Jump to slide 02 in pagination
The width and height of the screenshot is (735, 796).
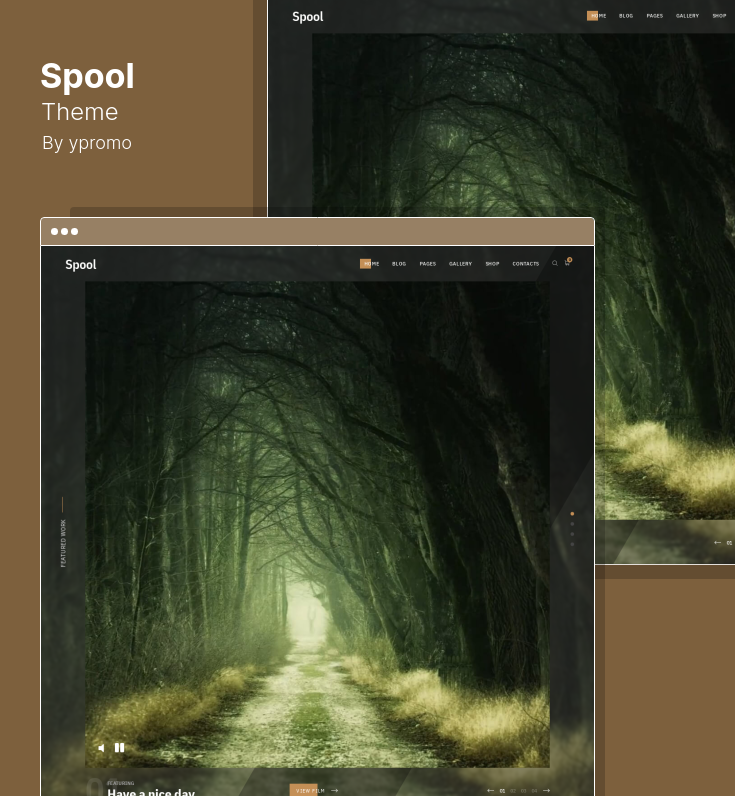(x=513, y=791)
